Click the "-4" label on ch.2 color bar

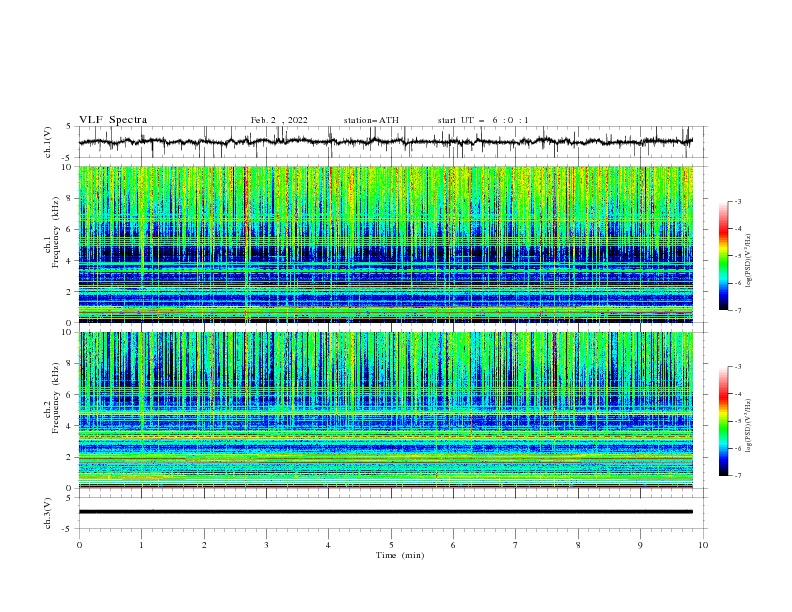737,394
